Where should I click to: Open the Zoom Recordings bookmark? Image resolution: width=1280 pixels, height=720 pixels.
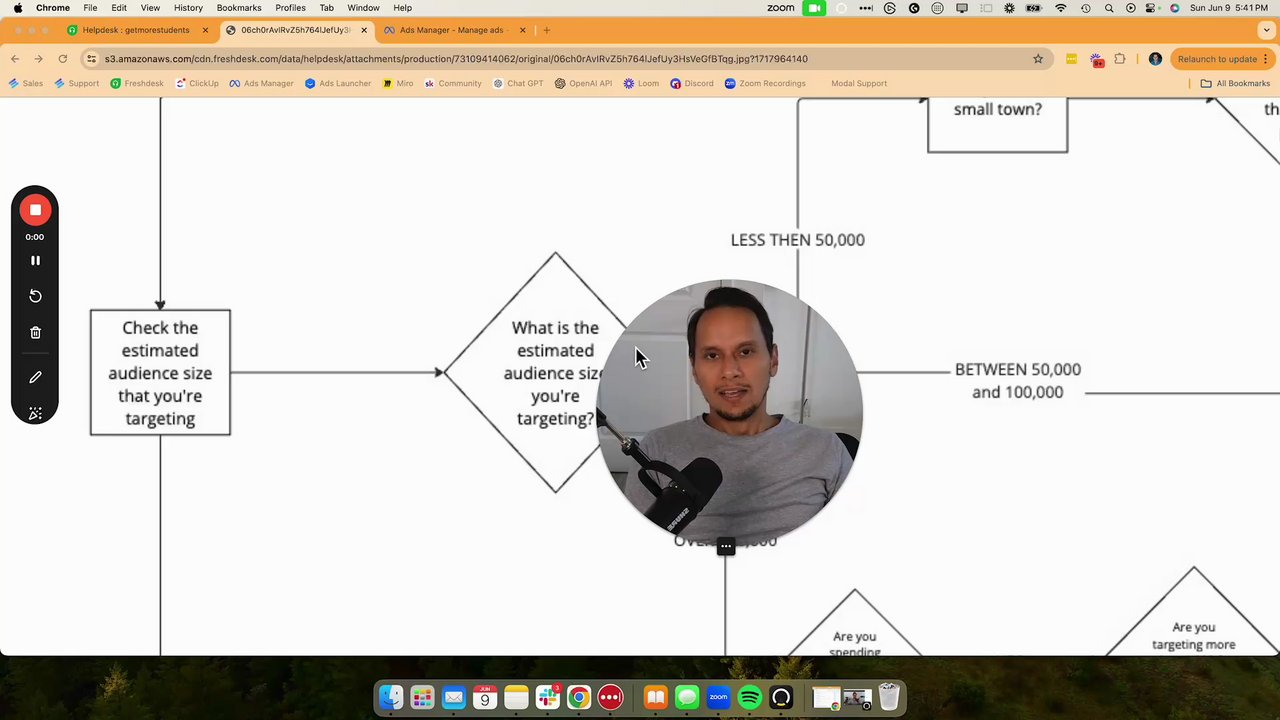coord(765,84)
